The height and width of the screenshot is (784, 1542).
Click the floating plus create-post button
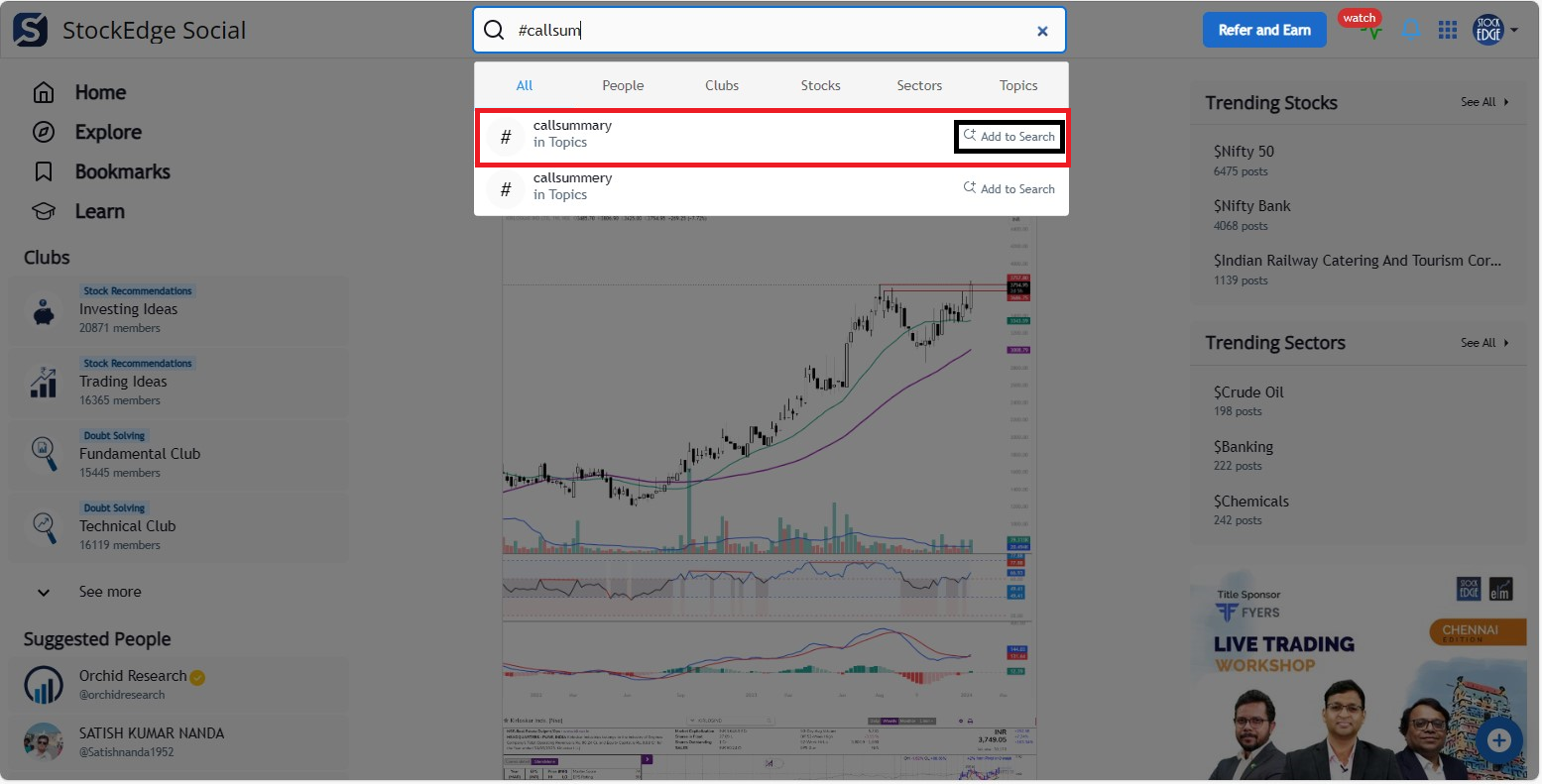point(1498,740)
